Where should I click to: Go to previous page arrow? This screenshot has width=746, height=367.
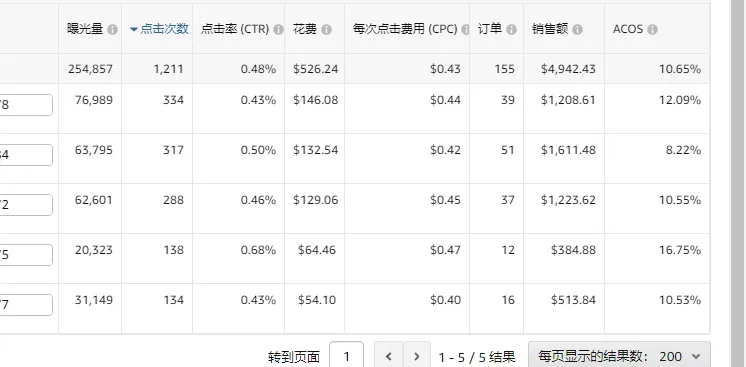tap(388, 356)
